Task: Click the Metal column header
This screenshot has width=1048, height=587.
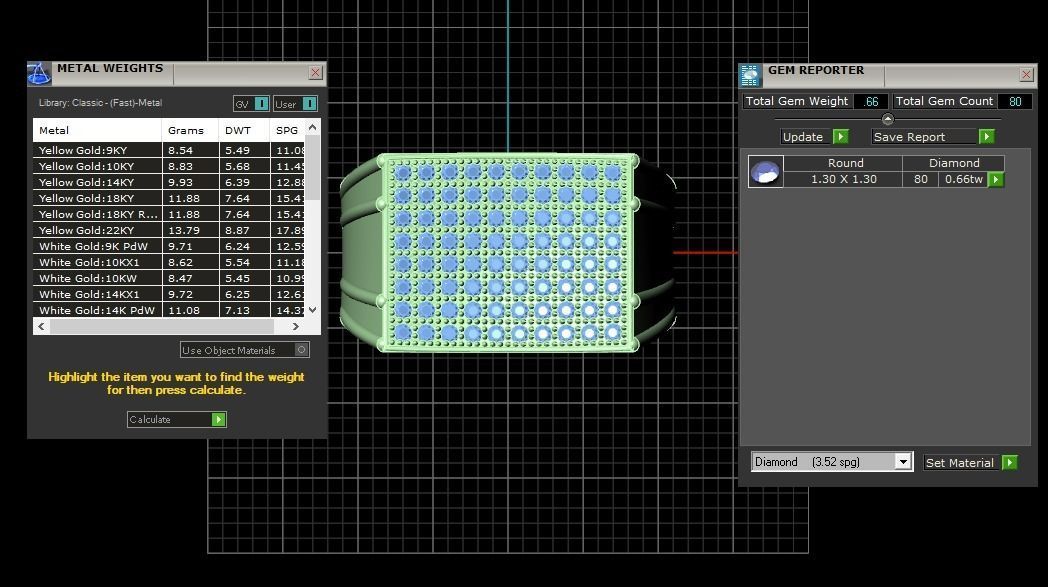Action: 97,130
